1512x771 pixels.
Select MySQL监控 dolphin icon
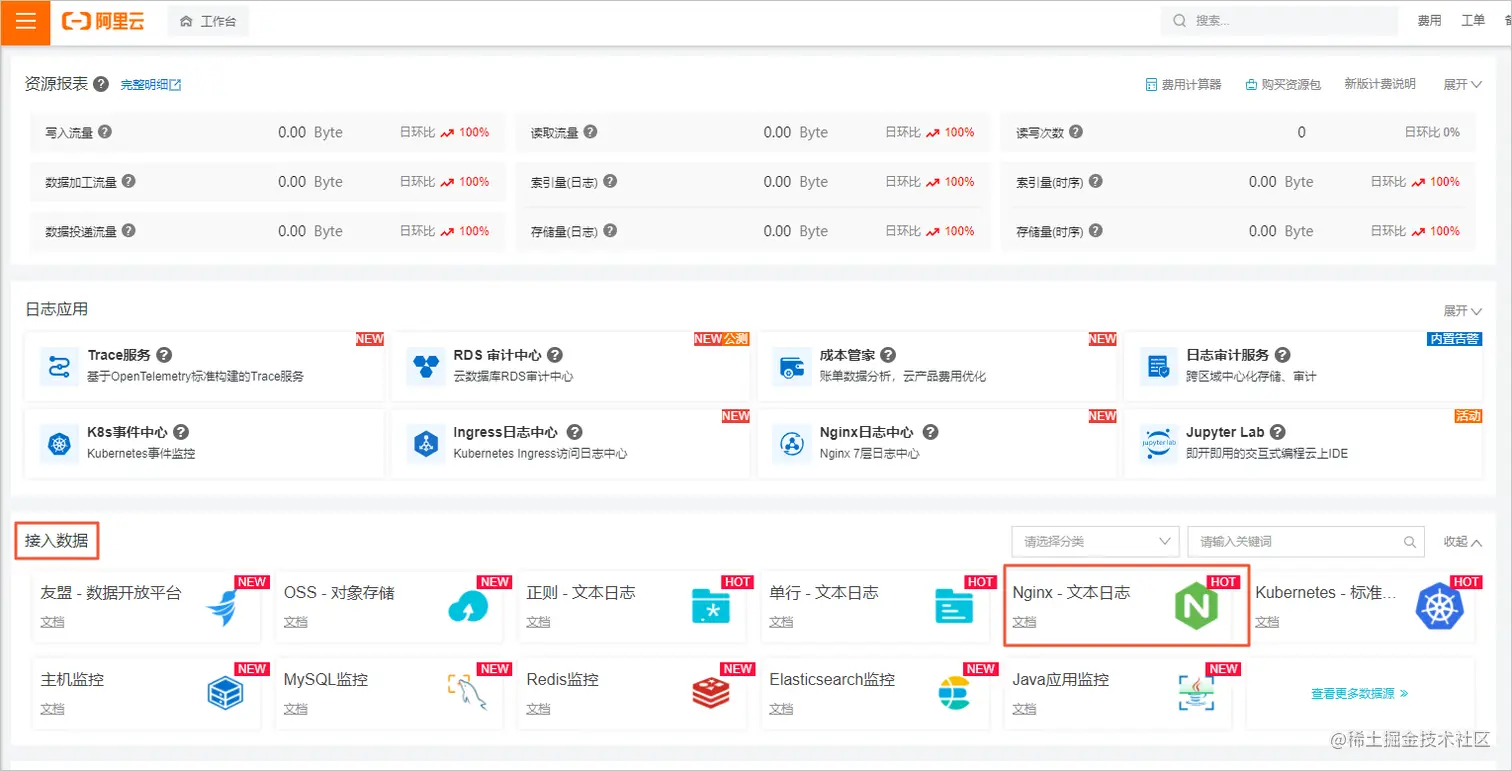(467, 692)
